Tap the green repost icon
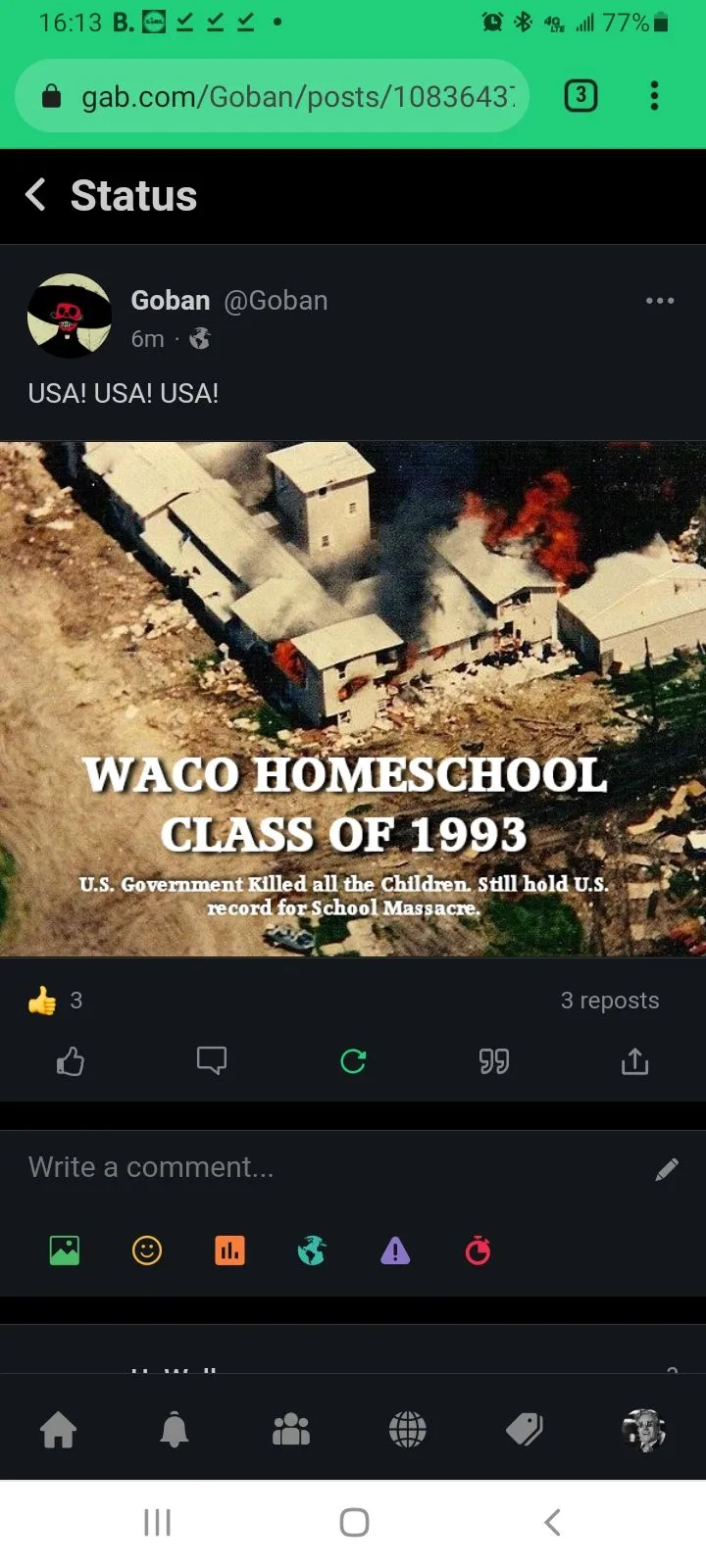 tap(353, 1061)
